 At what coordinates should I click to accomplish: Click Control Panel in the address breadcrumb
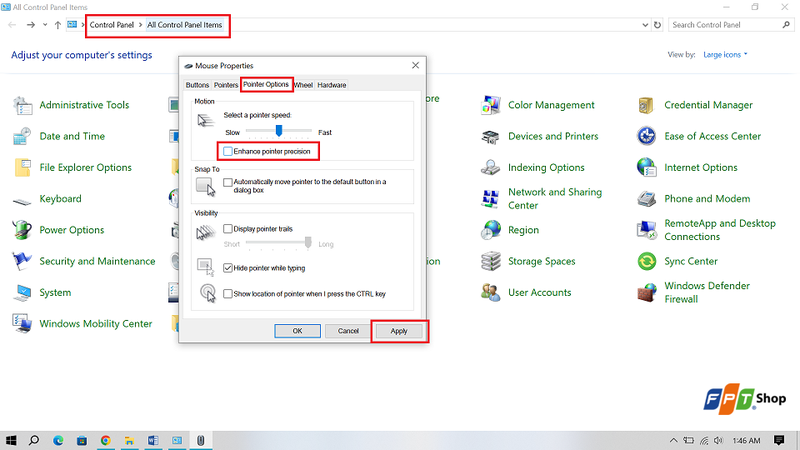pos(112,25)
